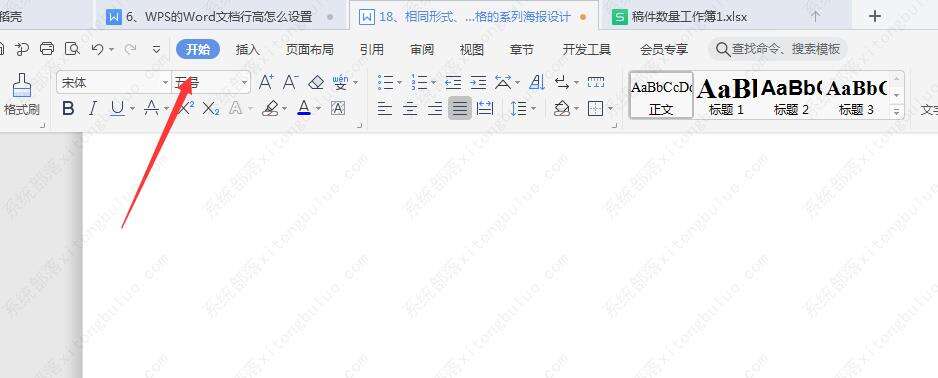
Task: Toggle justified text alignment
Action: (459, 108)
